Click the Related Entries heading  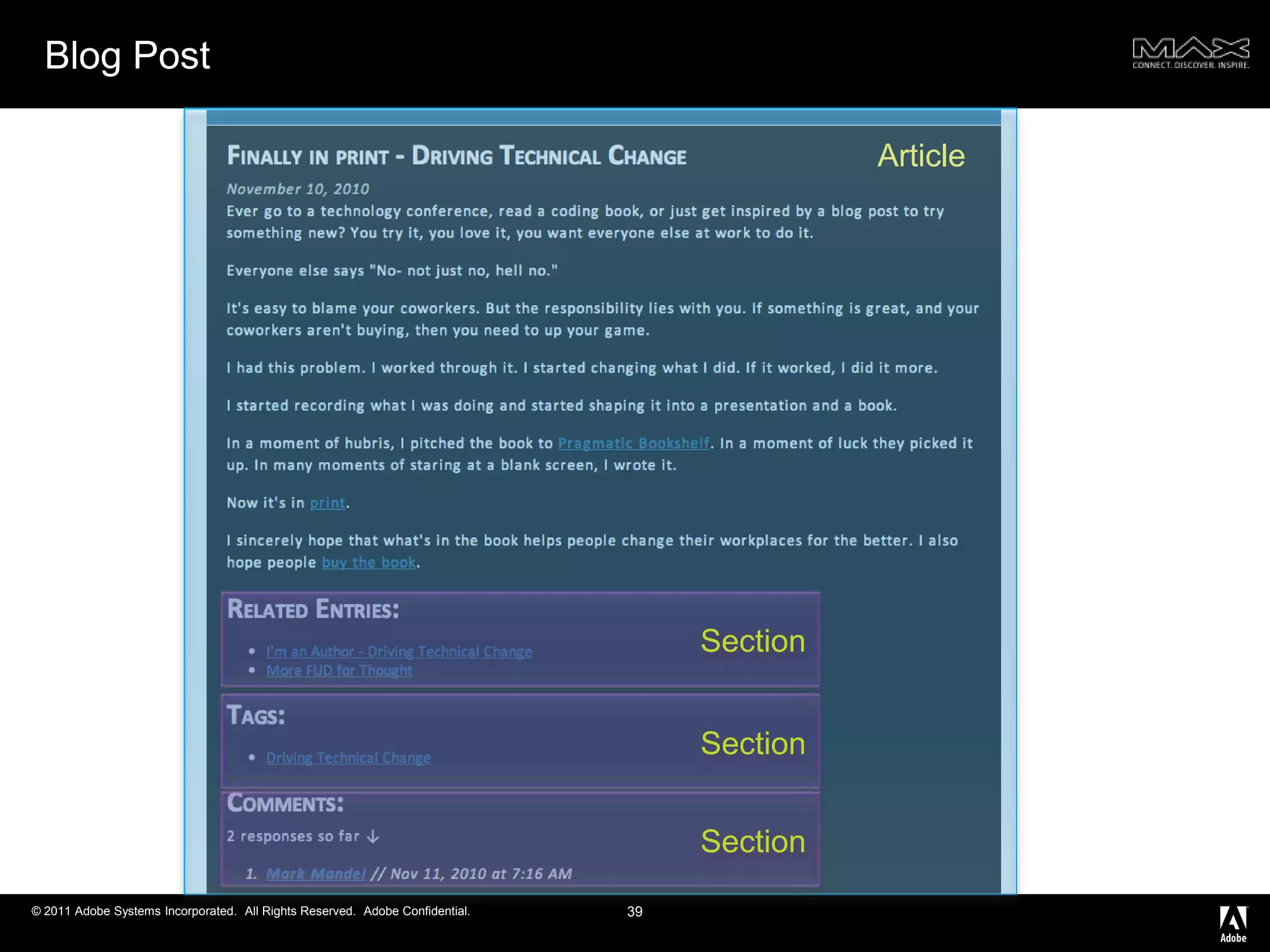313,609
